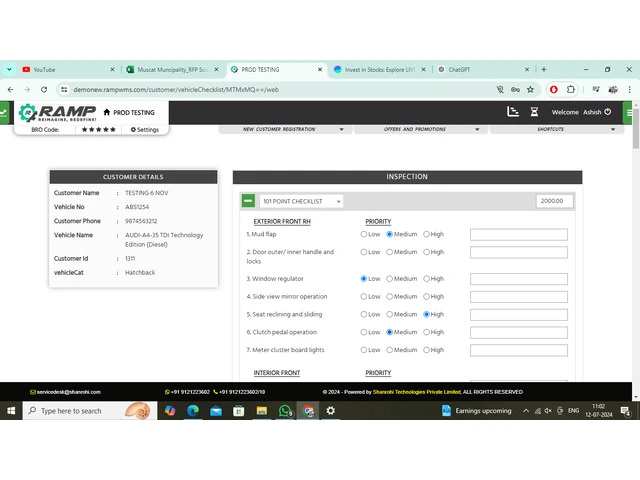Open the Shortcuts menu
This screenshot has width=640, height=480.
[x=556, y=129]
